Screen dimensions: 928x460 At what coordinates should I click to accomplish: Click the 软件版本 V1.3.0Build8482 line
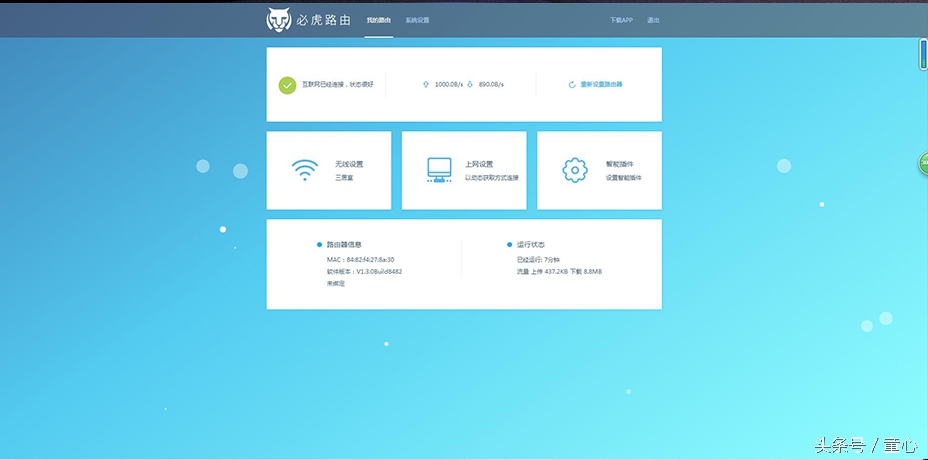pos(365,272)
